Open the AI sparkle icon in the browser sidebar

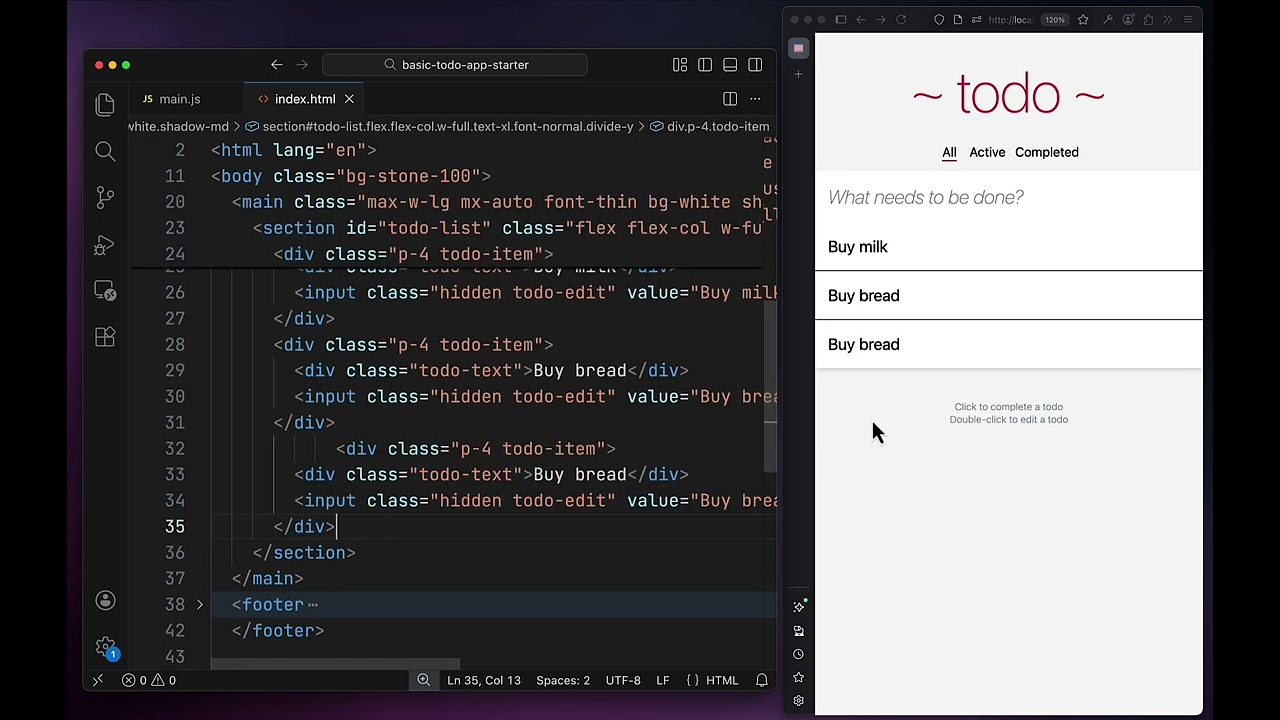pyautogui.click(x=799, y=607)
